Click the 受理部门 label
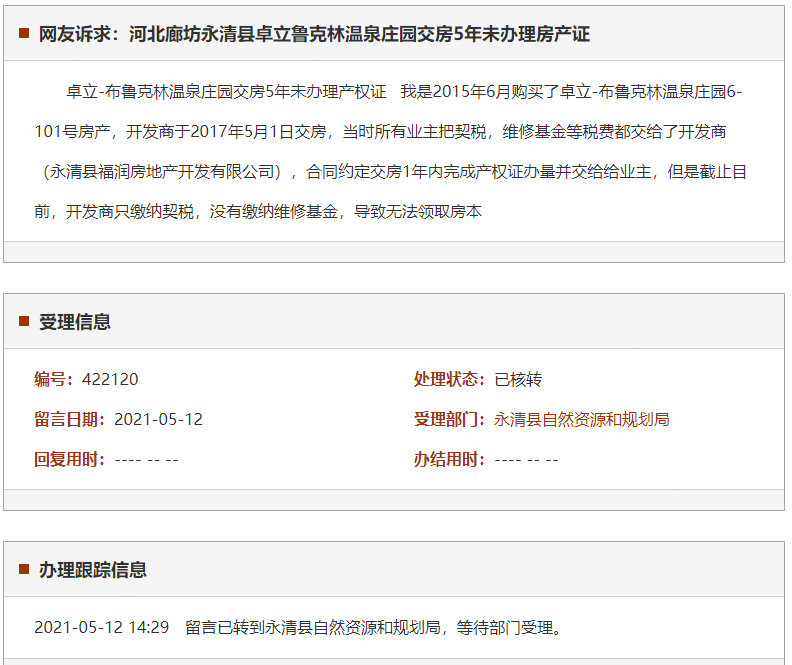The width and height of the screenshot is (792, 665). pyautogui.click(x=450, y=419)
